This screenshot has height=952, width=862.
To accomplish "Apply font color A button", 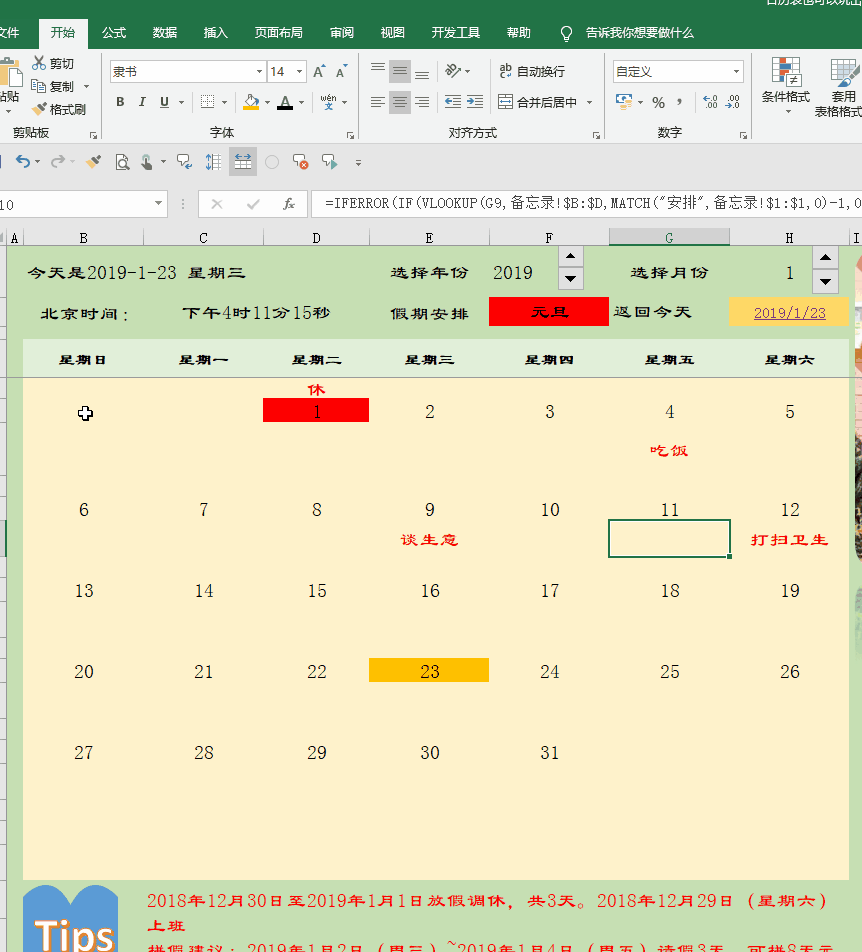I will [285, 102].
